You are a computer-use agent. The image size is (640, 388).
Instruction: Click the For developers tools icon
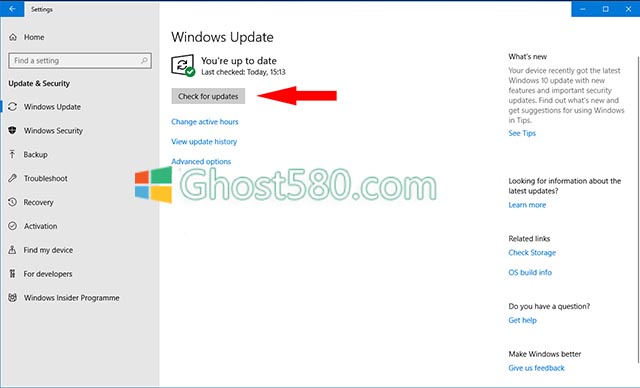tap(12, 274)
